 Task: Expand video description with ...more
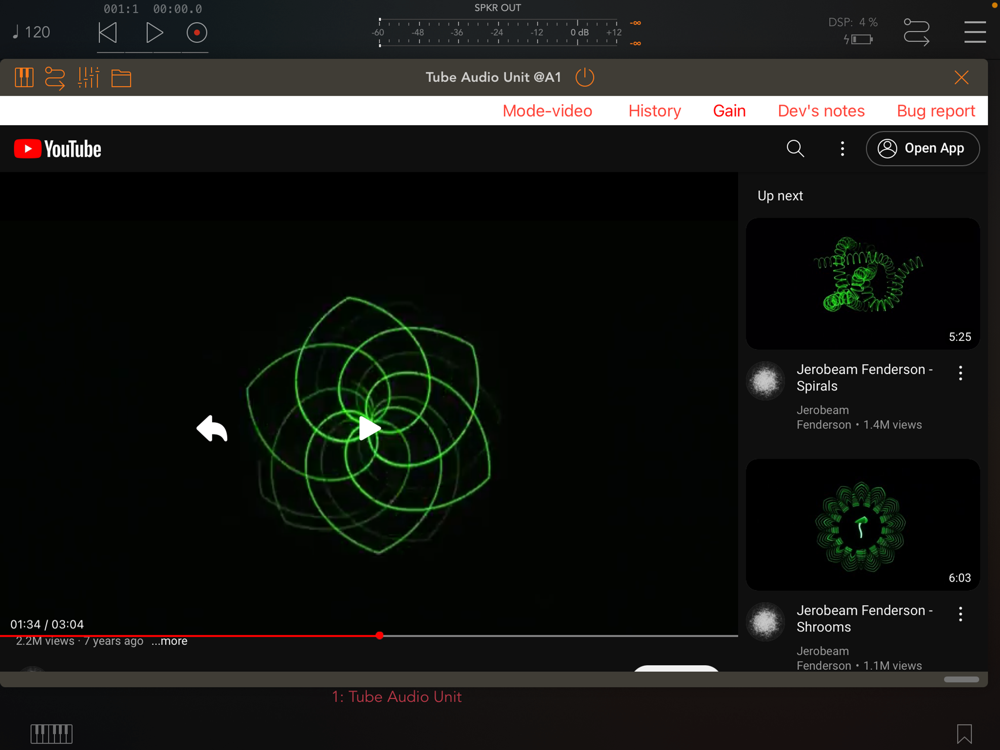pos(170,641)
